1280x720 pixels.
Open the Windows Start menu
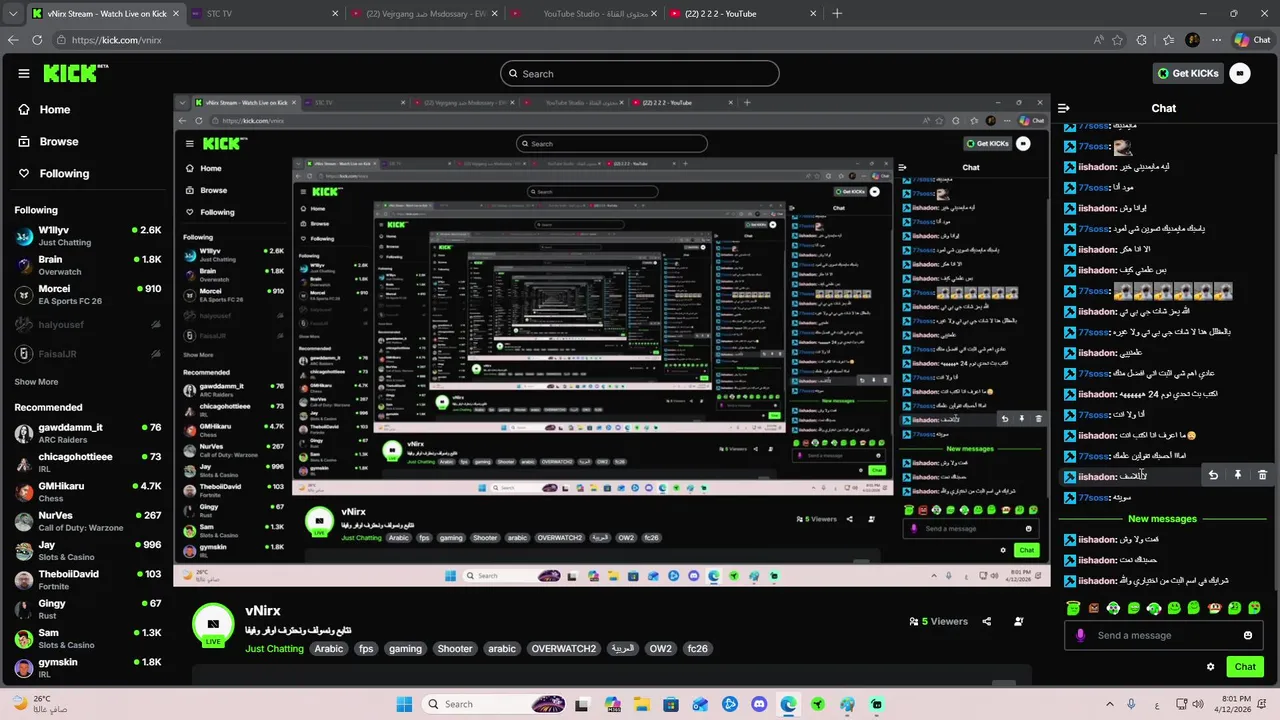[404, 704]
